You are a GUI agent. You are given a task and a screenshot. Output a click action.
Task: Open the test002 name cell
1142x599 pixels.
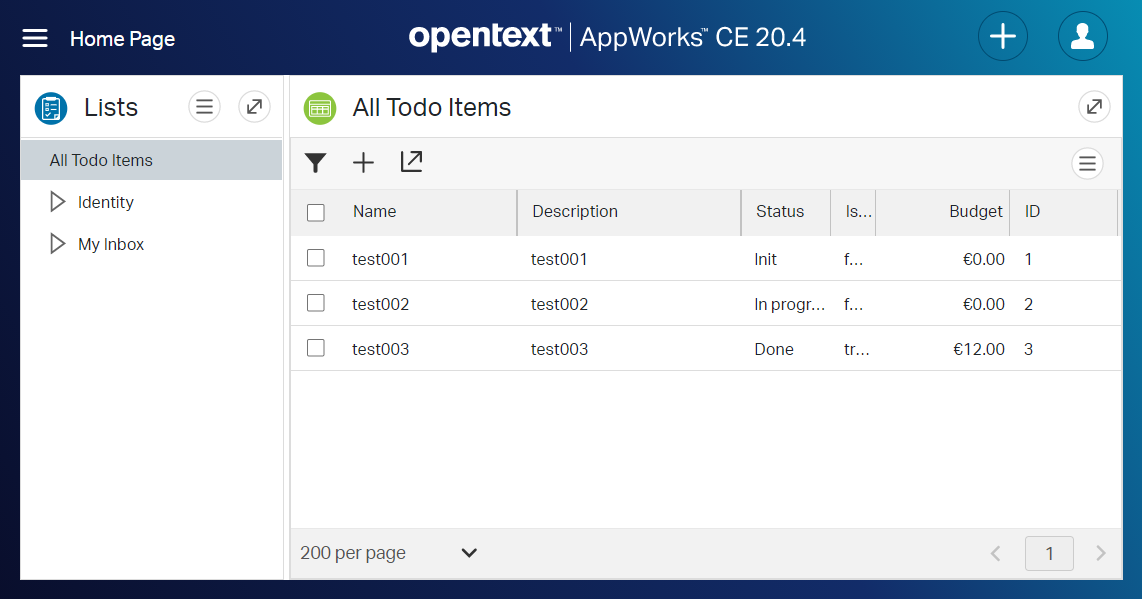coord(380,305)
